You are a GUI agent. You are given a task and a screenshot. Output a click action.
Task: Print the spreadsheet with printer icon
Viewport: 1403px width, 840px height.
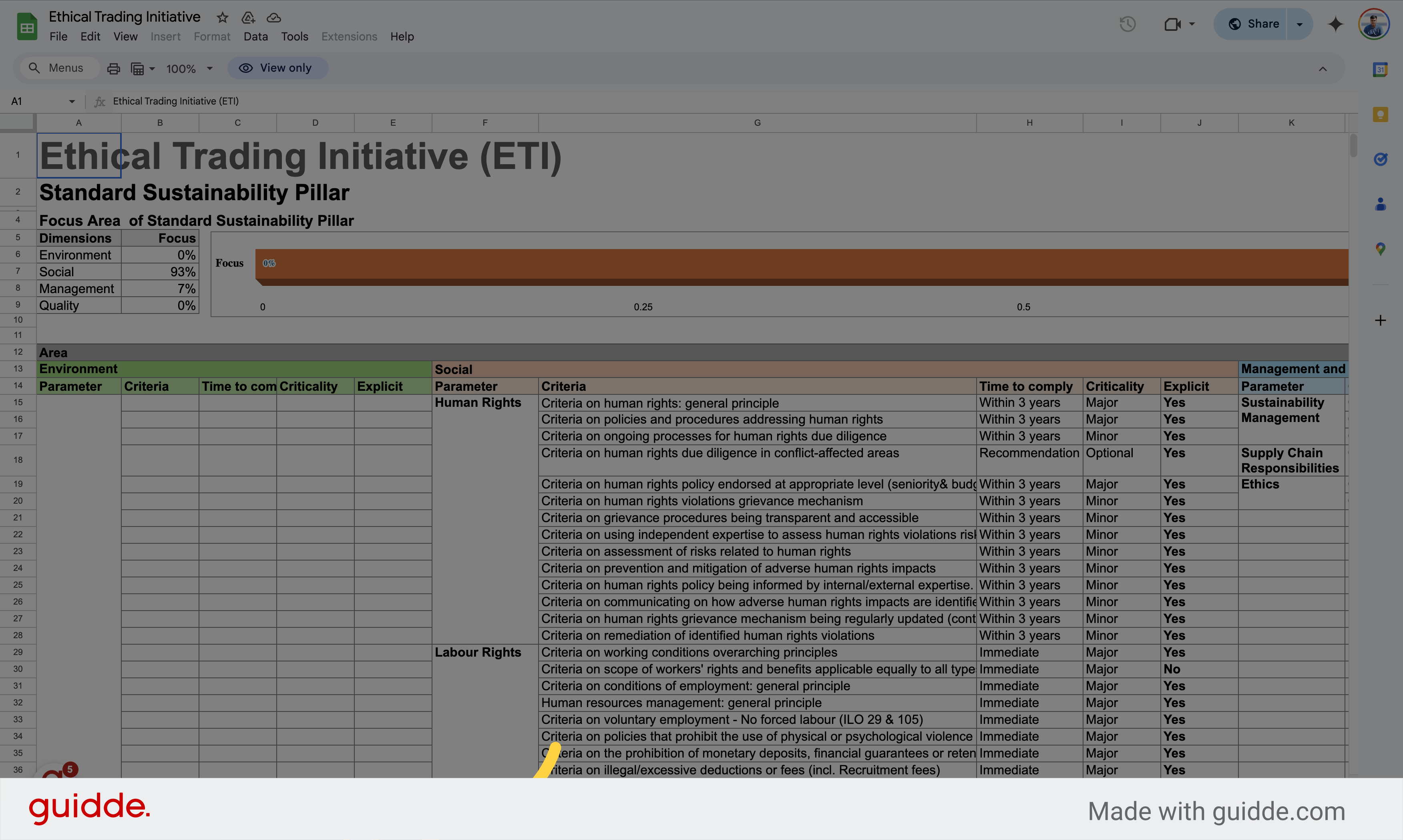(114, 68)
